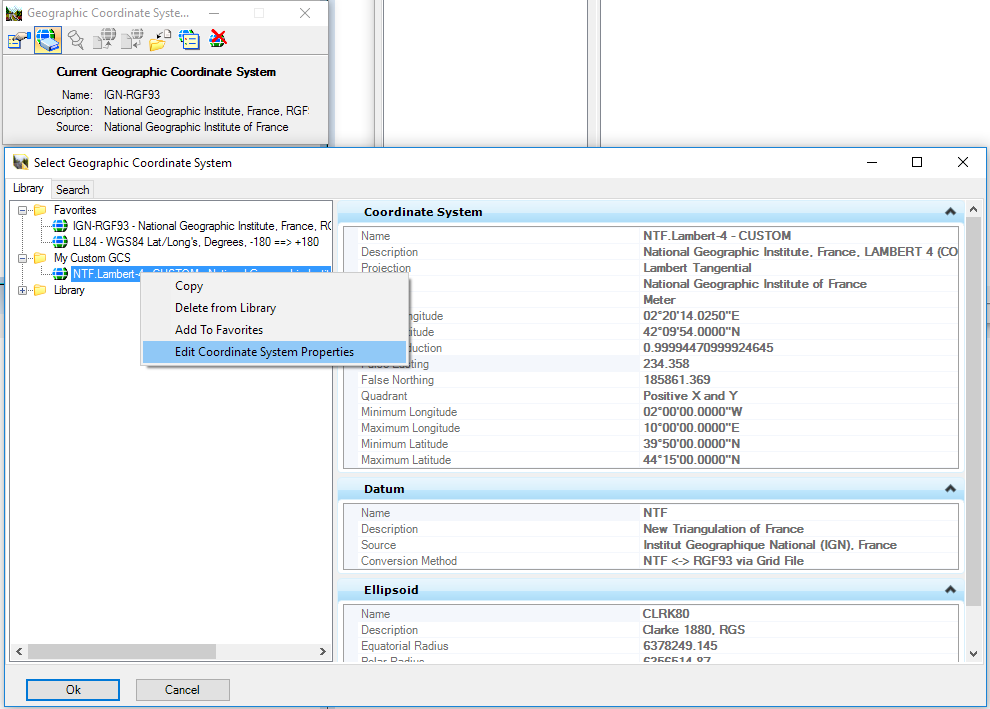990x709 pixels.
Task: Collapse the Favorites tree node
Action: pyautogui.click(x=22, y=210)
